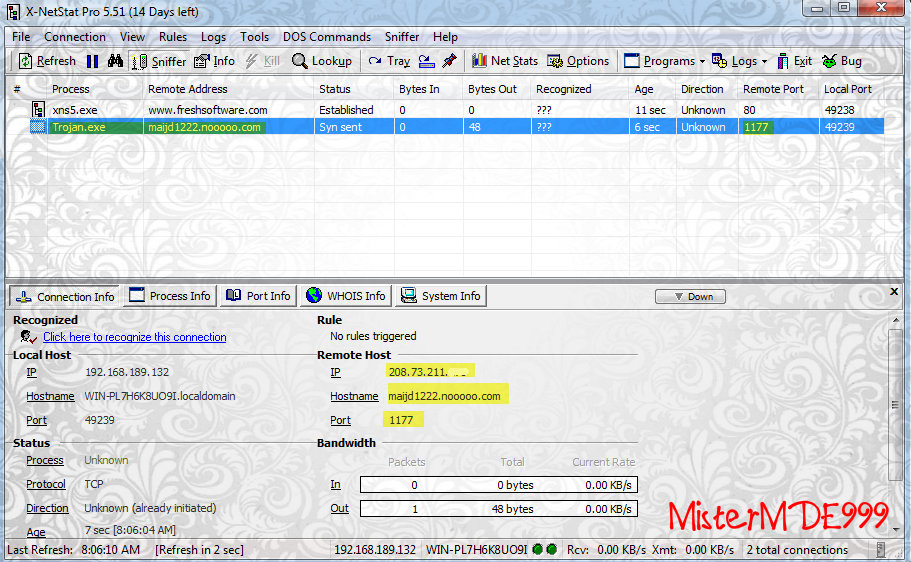Select the xns5.exe connection row

coord(200,110)
